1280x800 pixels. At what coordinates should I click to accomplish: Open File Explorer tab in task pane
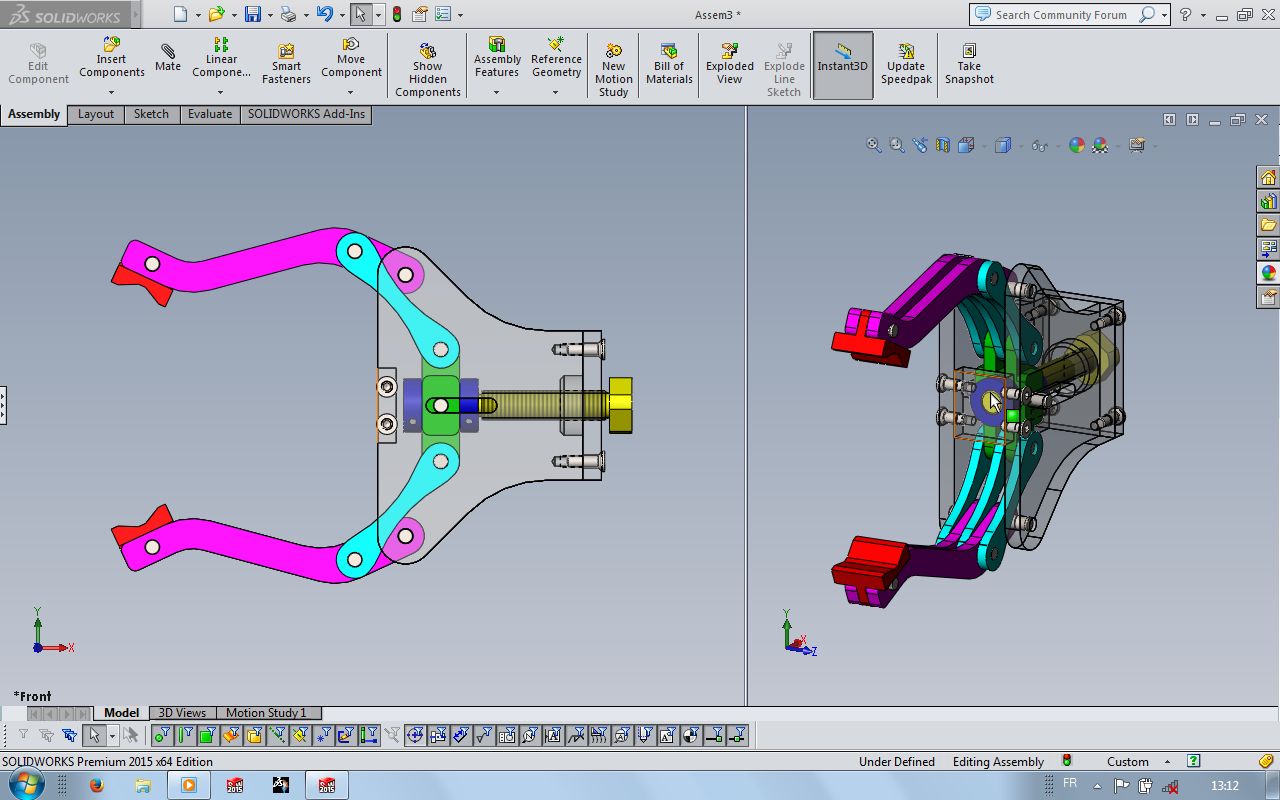[x=1268, y=225]
